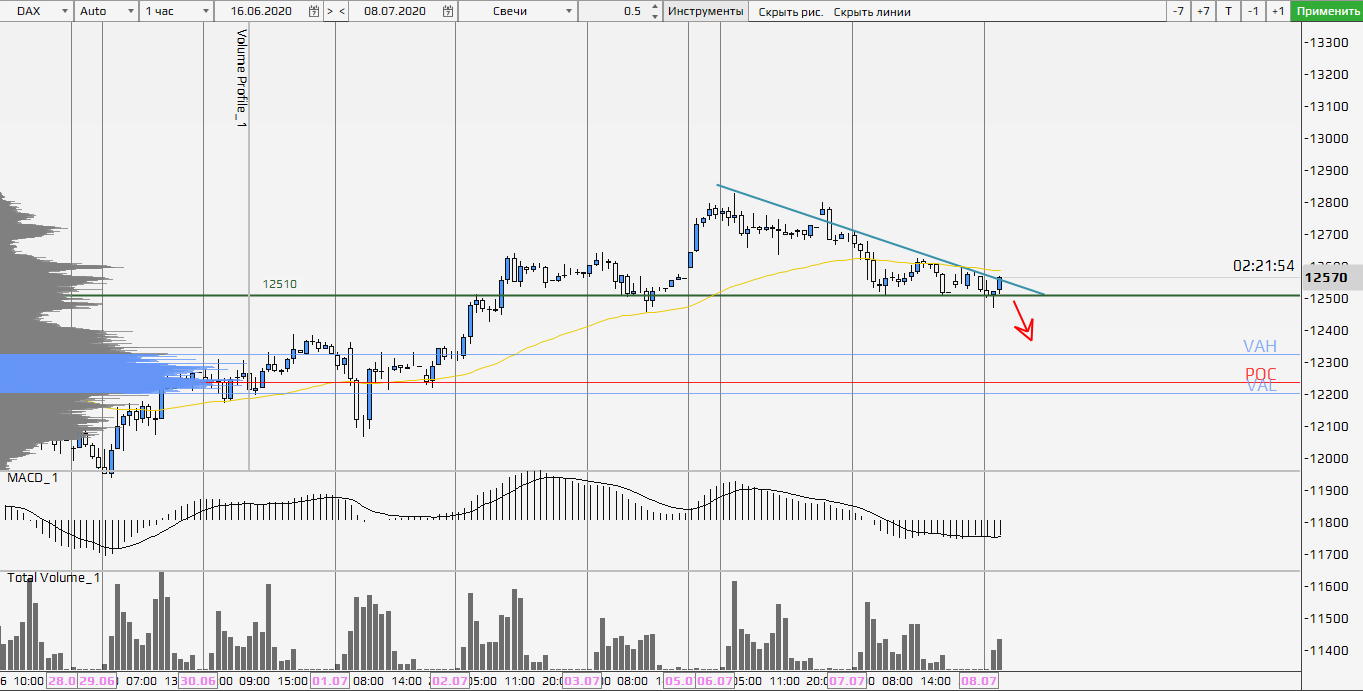
Task: Click the start date field 16.06.2020
Action: tap(264, 11)
